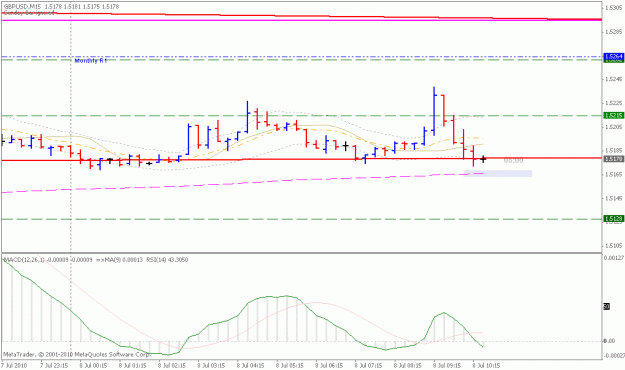Click the 1.5305 price axis label

(614, 8)
